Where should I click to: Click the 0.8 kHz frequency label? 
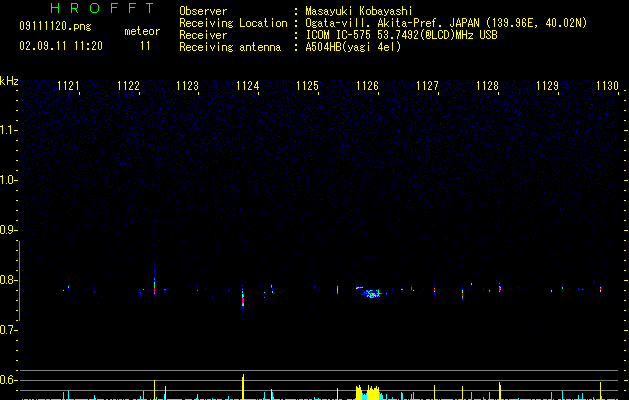click(8, 280)
